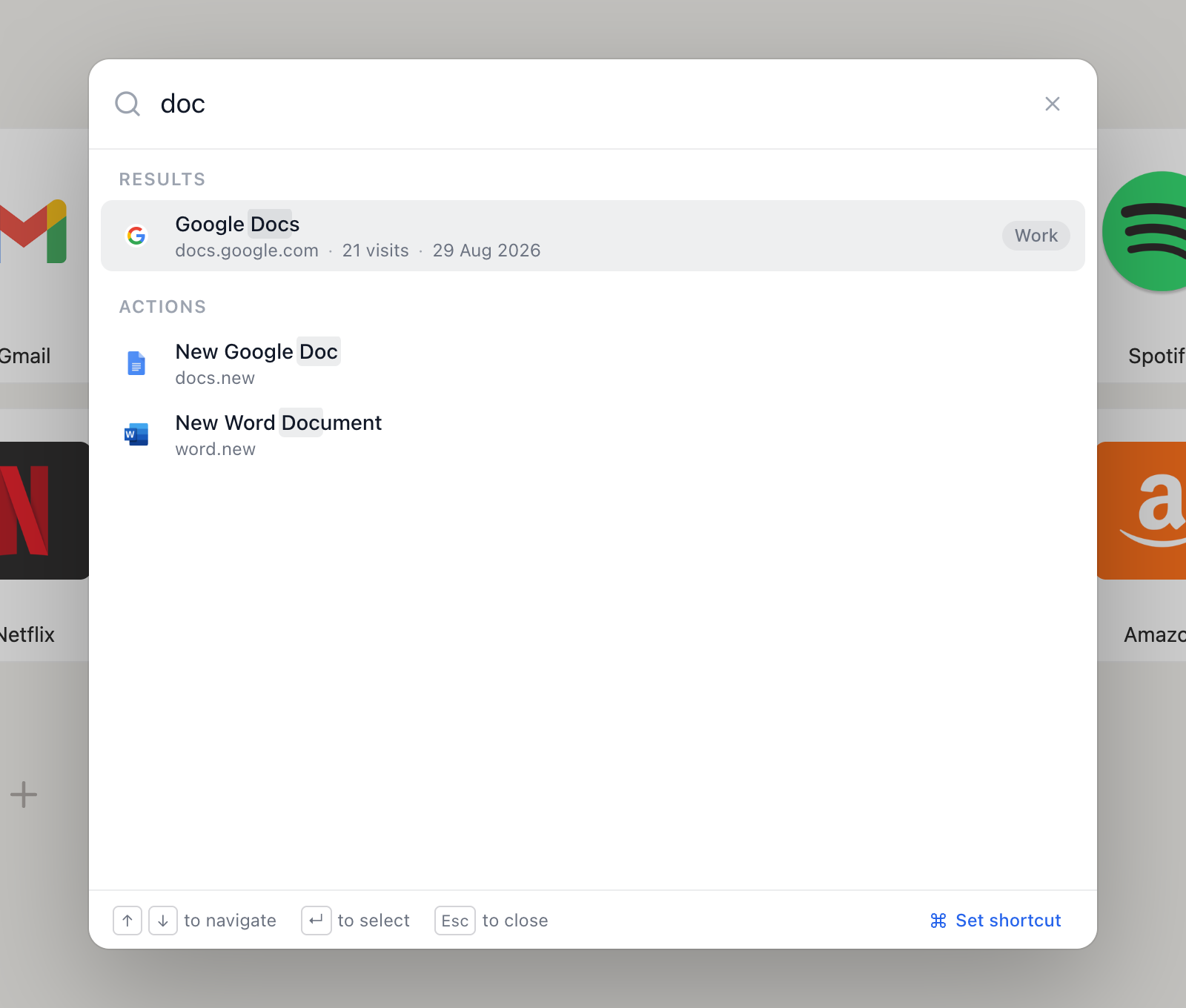Image resolution: width=1186 pixels, height=1008 pixels.
Task: Click the 'docs.new' URL text
Action: tap(215, 378)
